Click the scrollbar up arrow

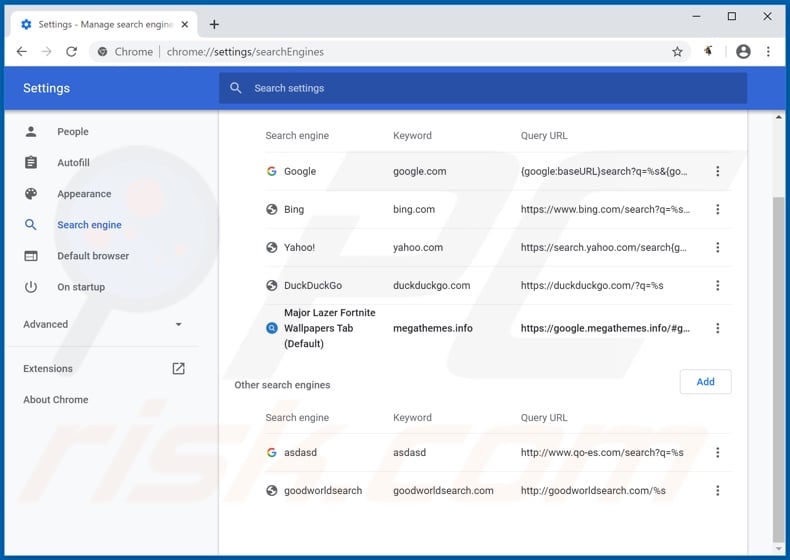point(778,117)
